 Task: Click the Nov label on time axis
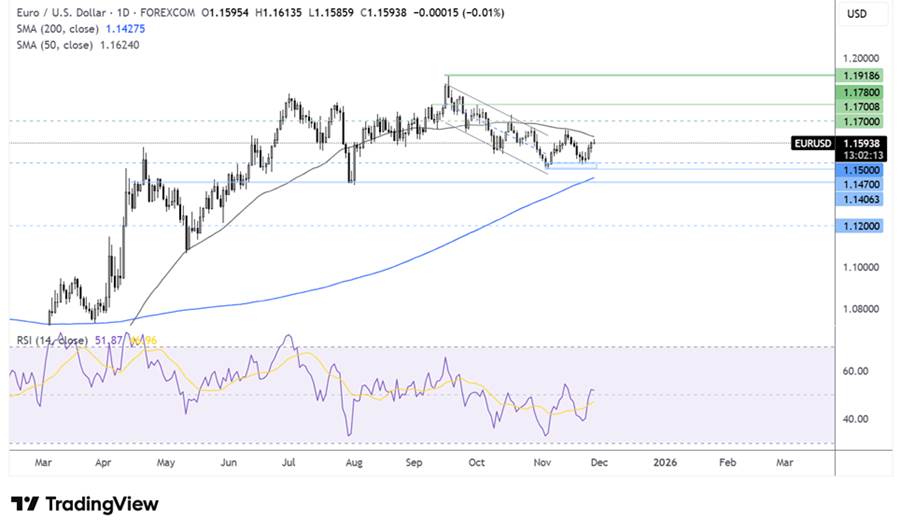(x=543, y=463)
